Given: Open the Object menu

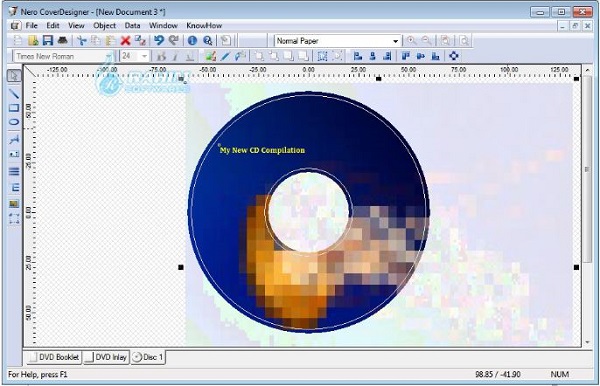Looking at the screenshot, I should pos(104,26).
